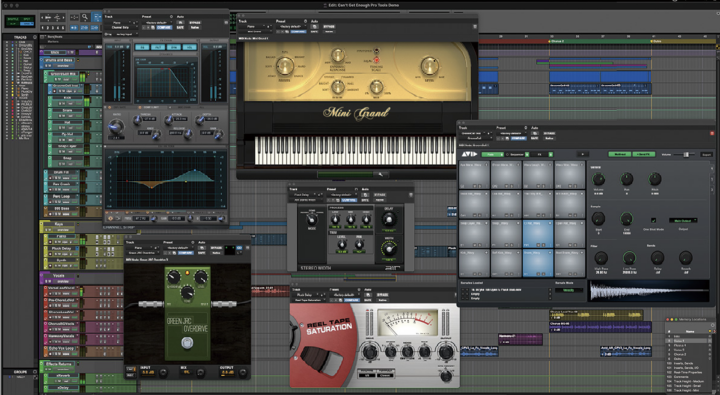This screenshot has width=720, height=395.
Task: Enable Grid edit mode
Action: 27,23
